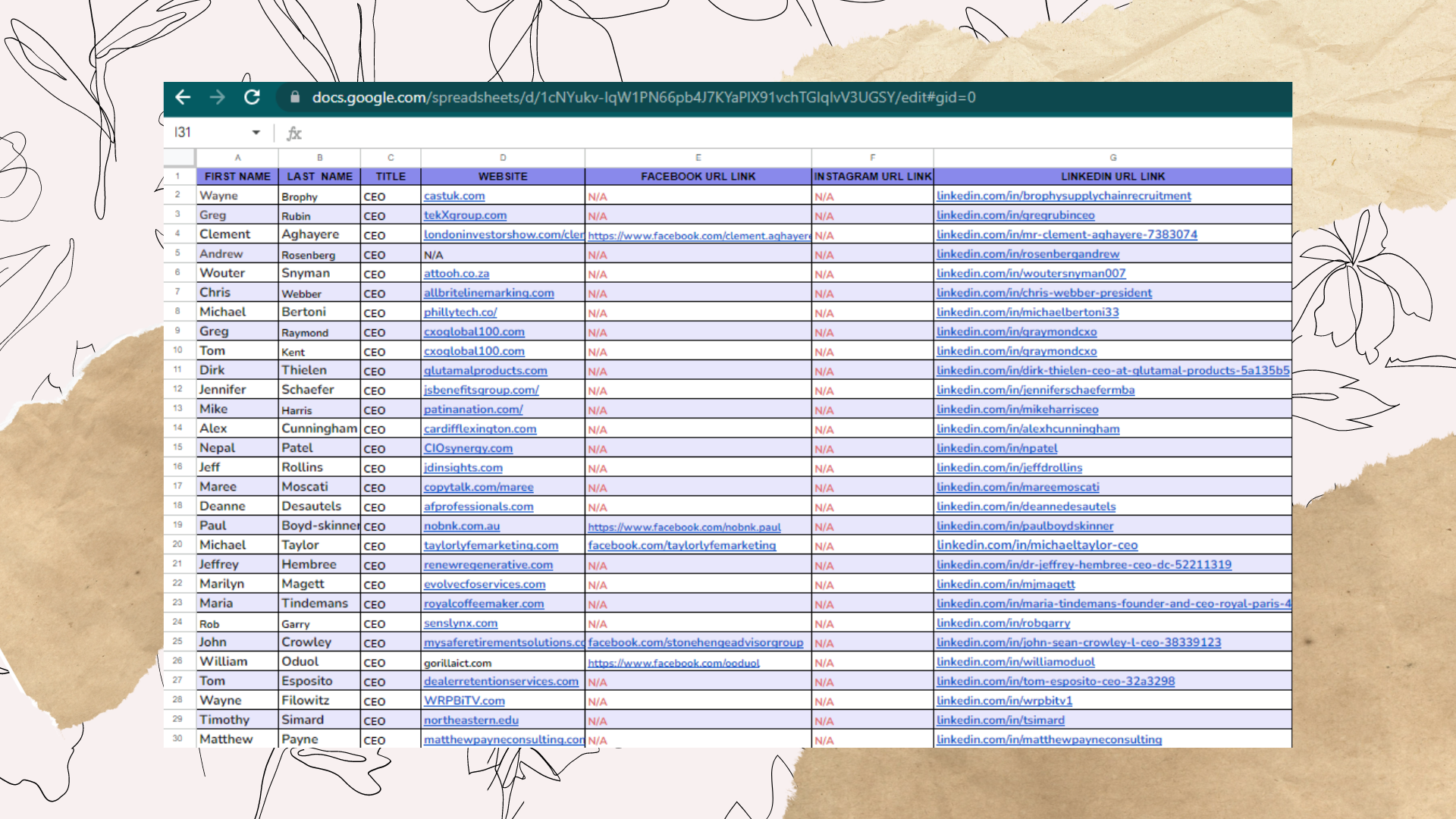This screenshot has height=819, width=1456.
Task: Open the castuk.com link
Action: click(454, 196)
